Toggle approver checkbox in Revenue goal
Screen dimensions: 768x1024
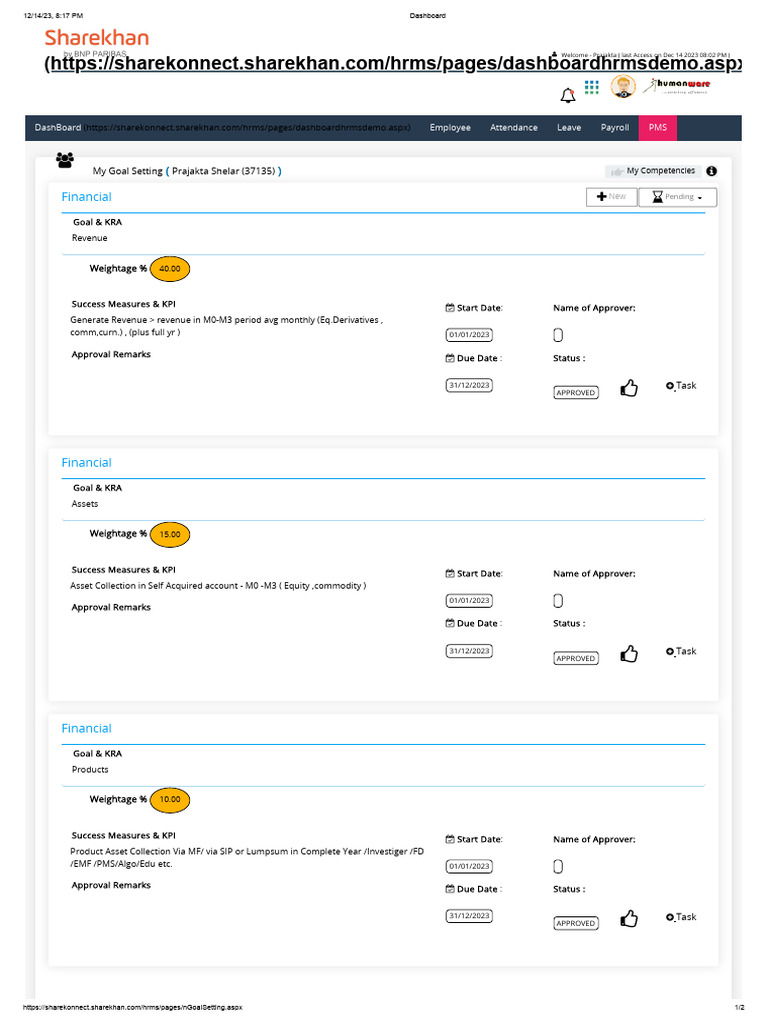click(x=558, y=335)
